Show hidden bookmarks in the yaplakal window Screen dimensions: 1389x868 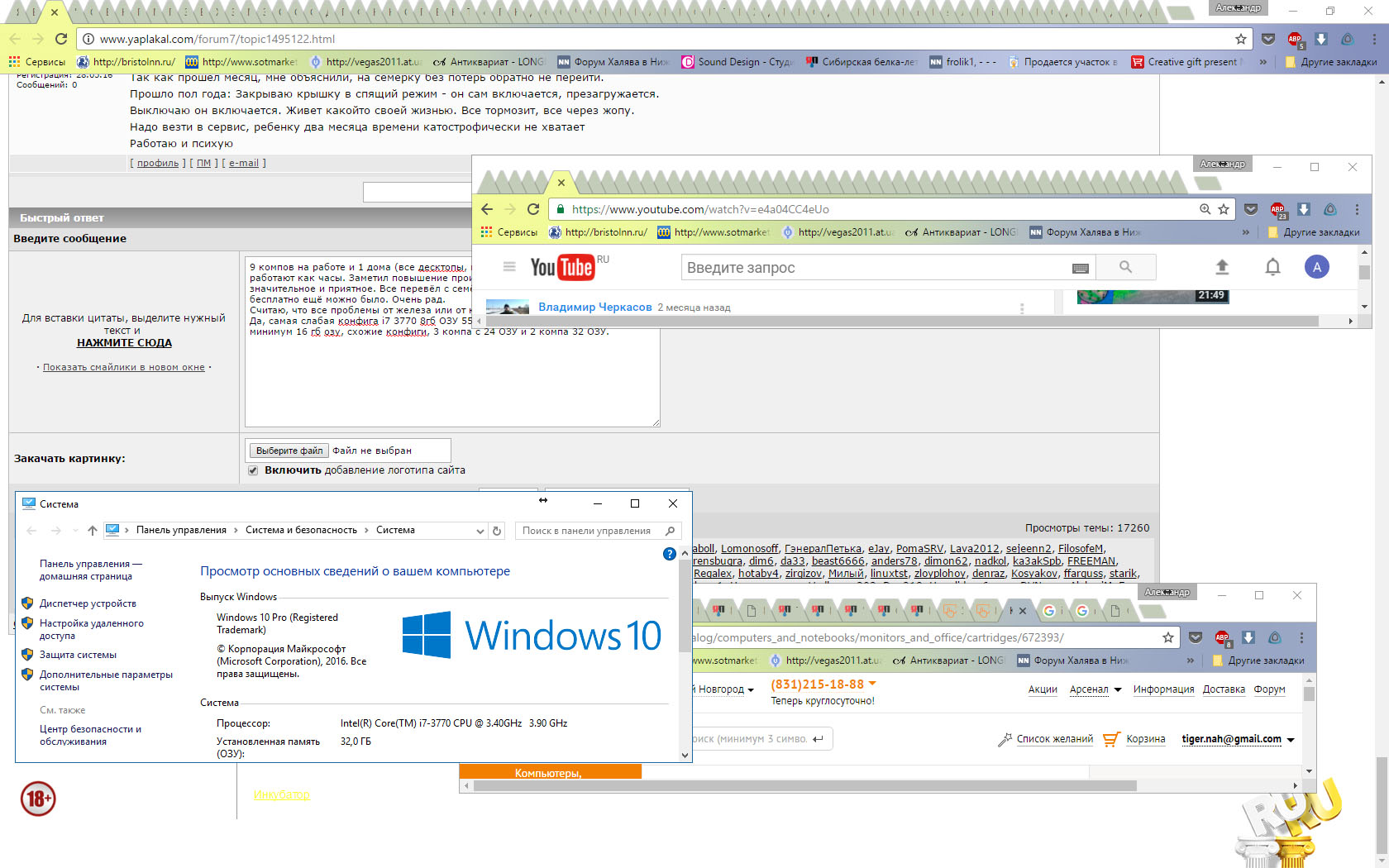pyautogui.click(x=1263, y=62)
